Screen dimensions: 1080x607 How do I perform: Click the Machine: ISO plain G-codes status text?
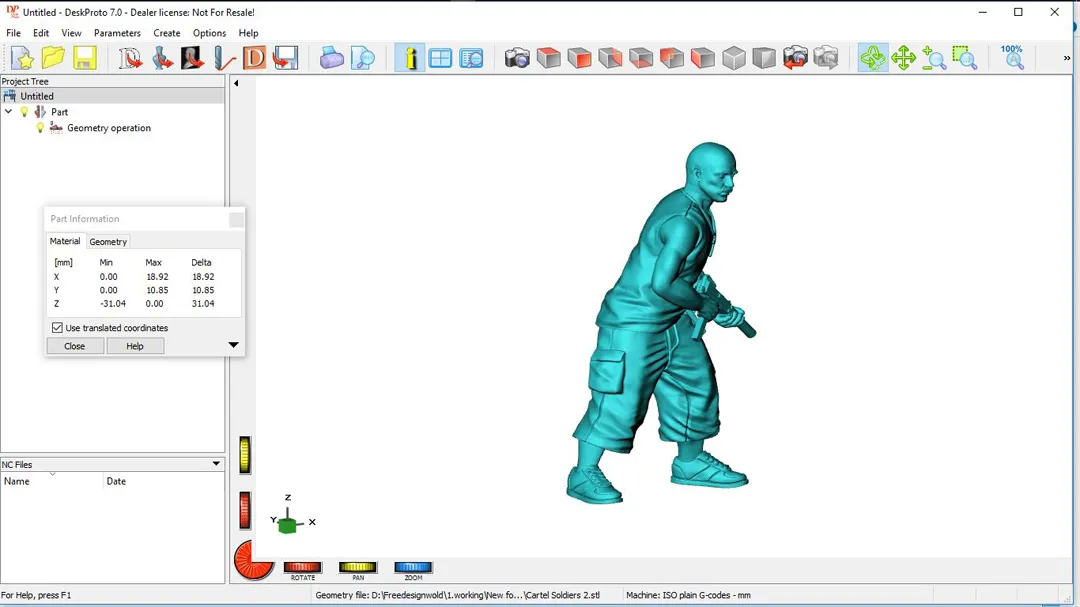(688, 595)
